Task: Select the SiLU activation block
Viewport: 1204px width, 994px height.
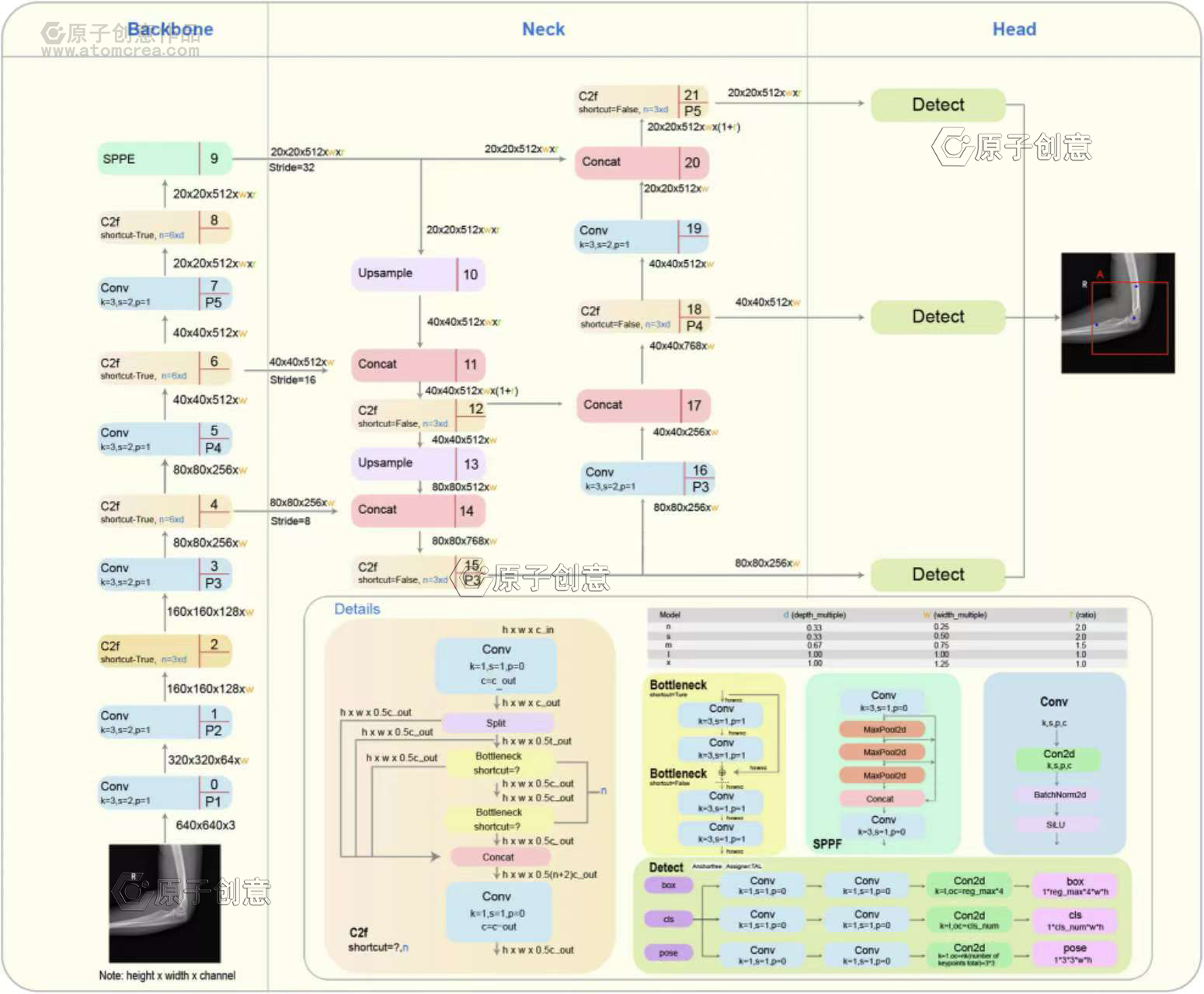Action: coord(1054,825)
